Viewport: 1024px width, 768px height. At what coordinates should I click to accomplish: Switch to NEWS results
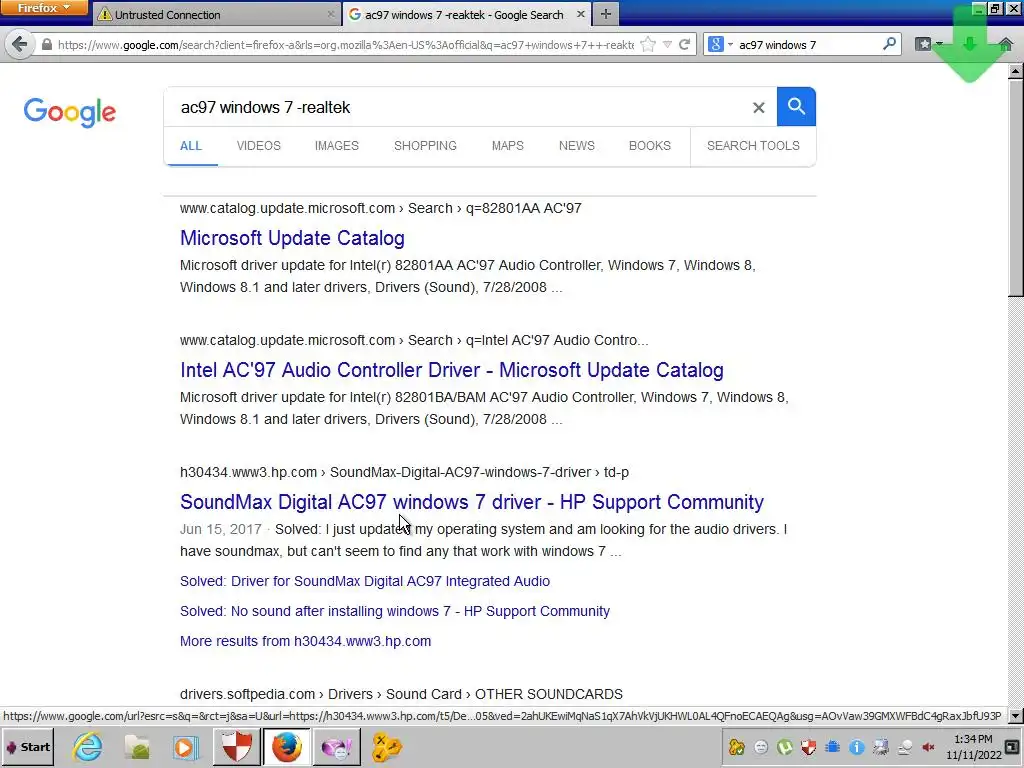[577, 146]
